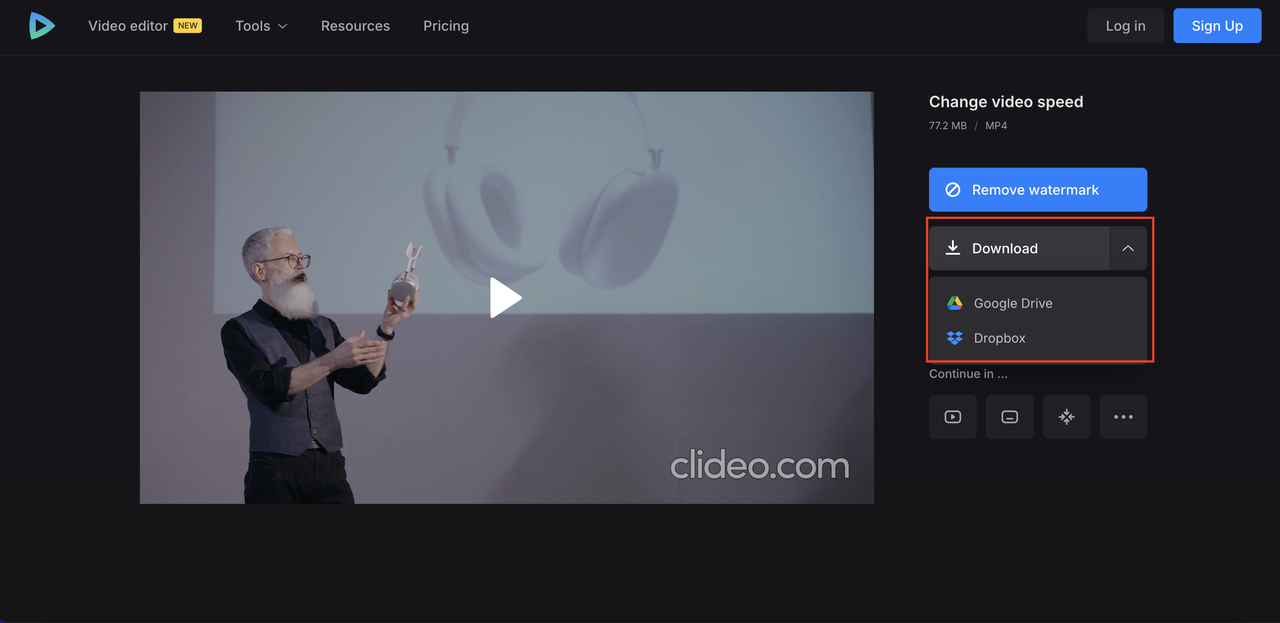Image resolution: width=1280 pixels, height=623 pixels.
Task: Continue in the subtitles tool icon
Action: (1009, 417)
